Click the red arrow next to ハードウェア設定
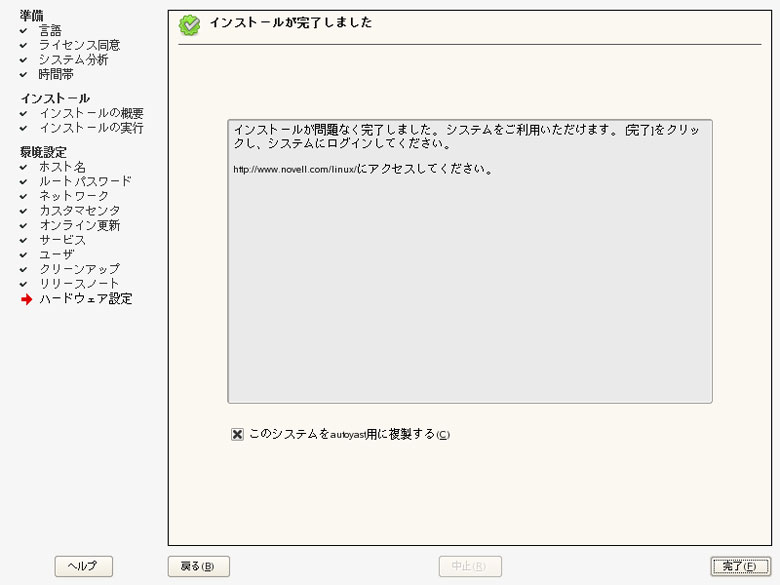 pyautogui.click(x=26, y=299)
